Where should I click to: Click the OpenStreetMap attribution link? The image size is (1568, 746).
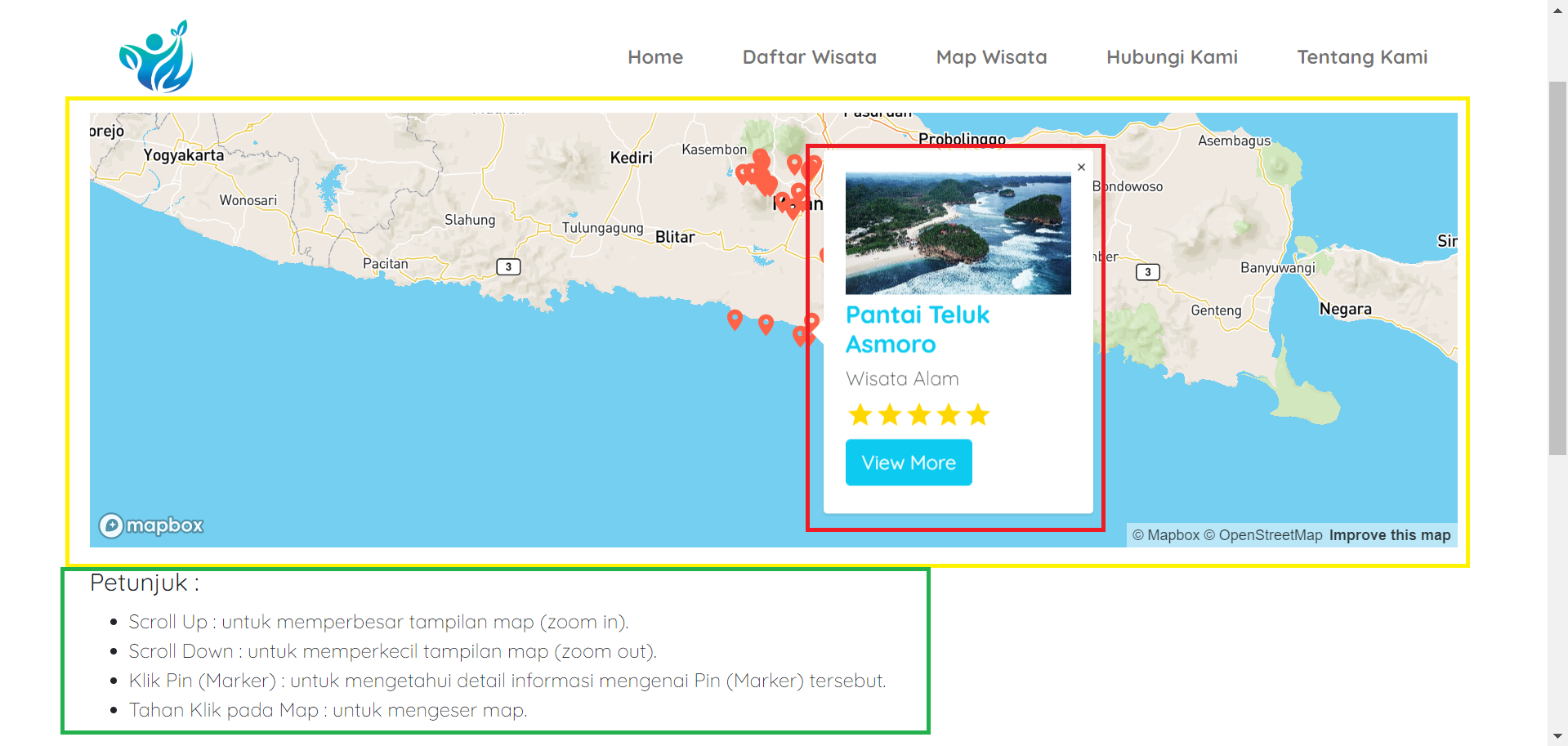[1269, 535]
